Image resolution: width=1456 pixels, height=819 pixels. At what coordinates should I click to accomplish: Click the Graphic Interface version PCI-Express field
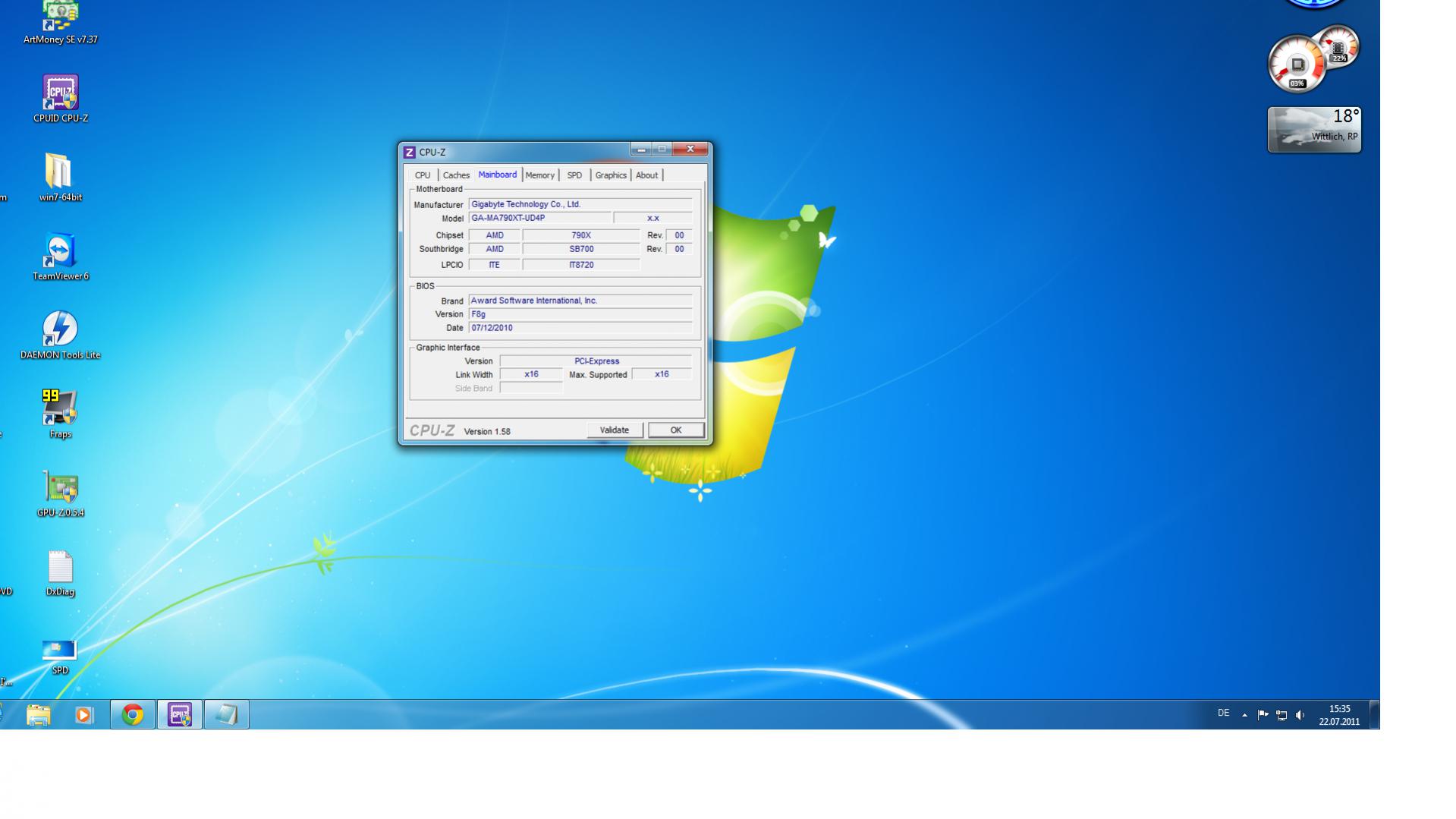tap(596, 361)
